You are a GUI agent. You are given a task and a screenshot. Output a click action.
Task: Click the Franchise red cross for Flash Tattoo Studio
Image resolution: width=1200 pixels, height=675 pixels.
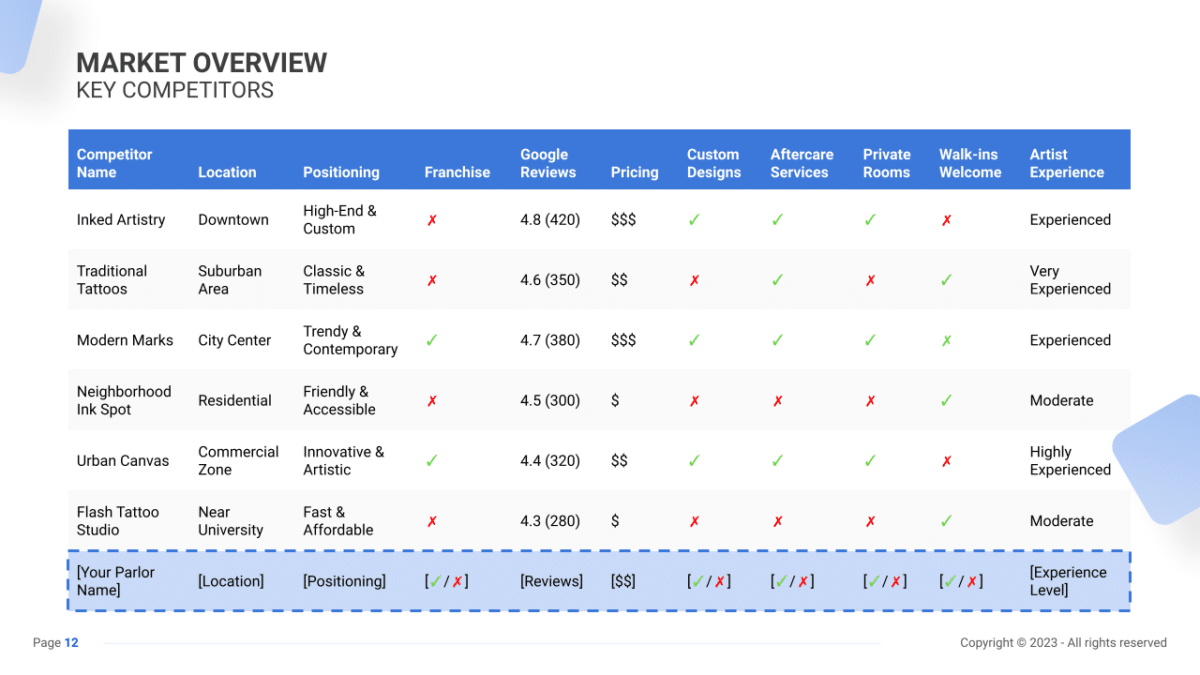pyautogui.click(x=432, y=521)
